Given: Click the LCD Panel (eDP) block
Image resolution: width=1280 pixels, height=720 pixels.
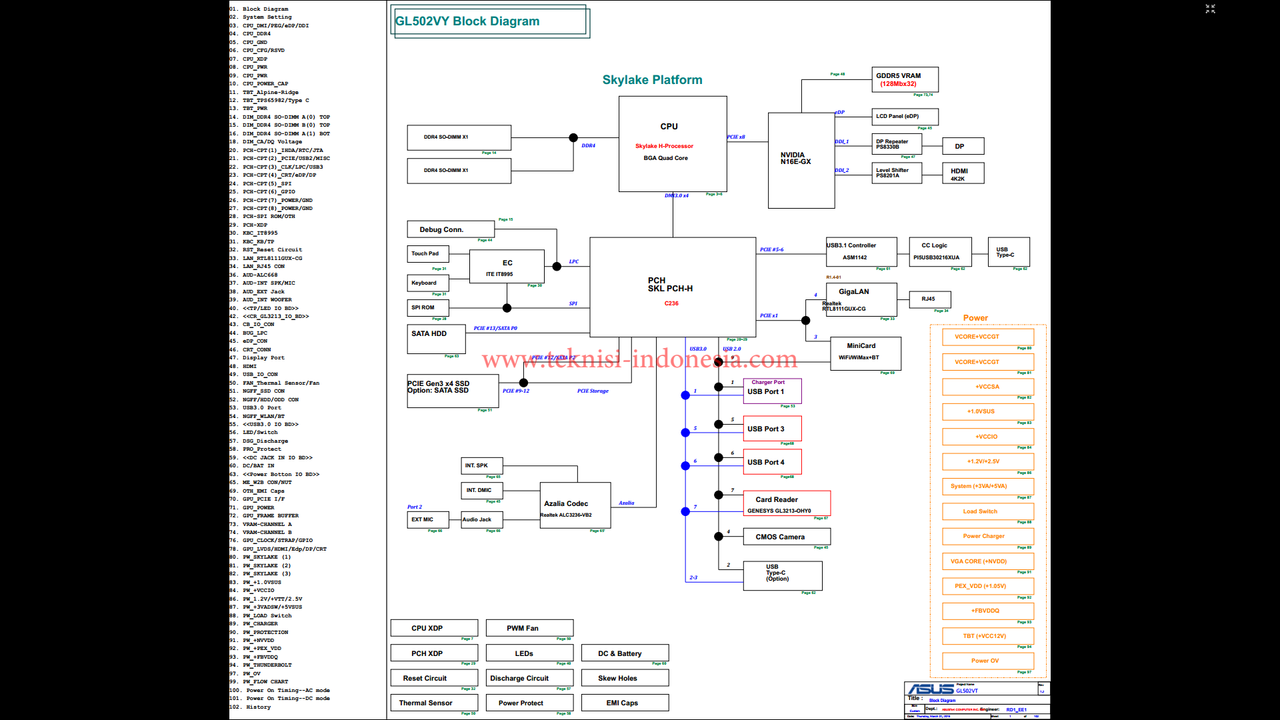Looking at the screenshot, I should point(905,116).
